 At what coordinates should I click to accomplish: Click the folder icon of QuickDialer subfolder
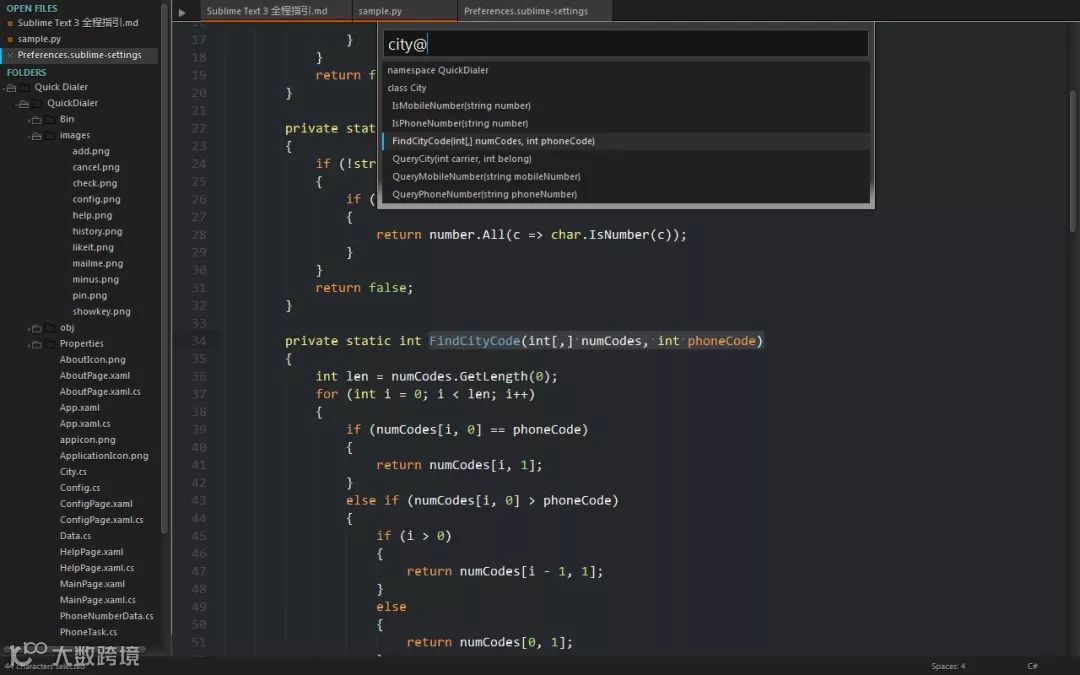[38, 103]
